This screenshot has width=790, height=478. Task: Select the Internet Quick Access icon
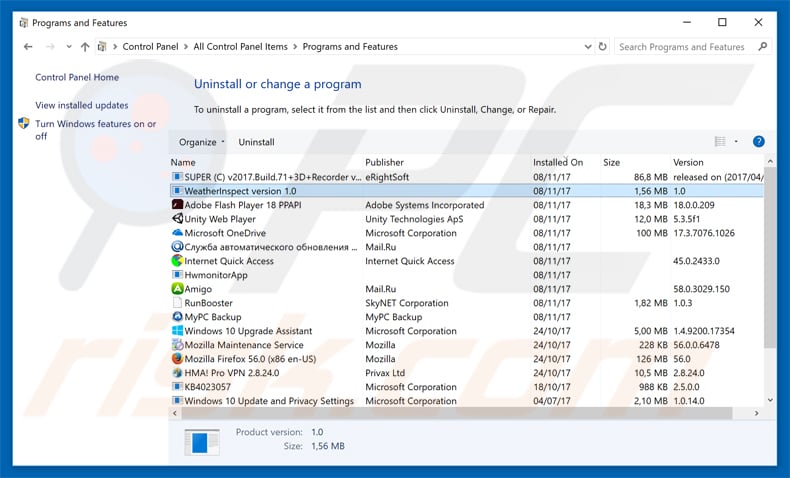[177, 260]
